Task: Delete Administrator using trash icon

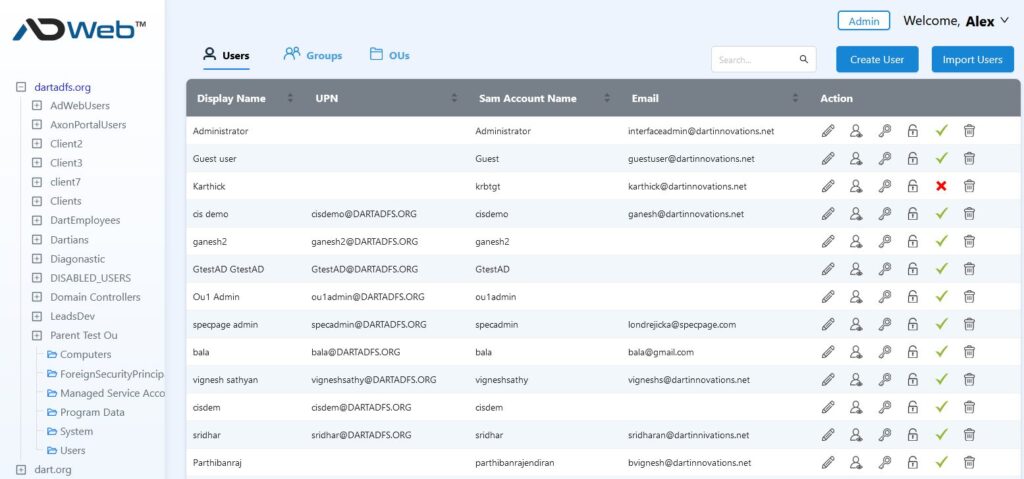Action: coord(969,131)
